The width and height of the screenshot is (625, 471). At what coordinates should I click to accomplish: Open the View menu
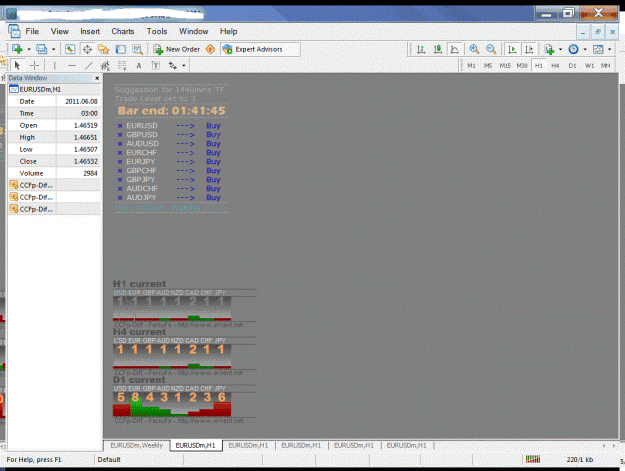(x=59, y=31)
